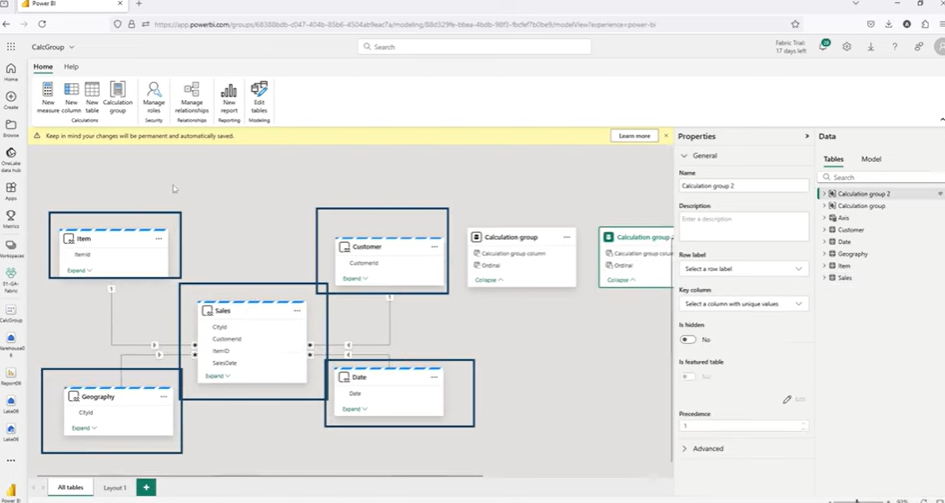Click the horizontal canvas scrollbar
The height and width of the screenshot is (503, 945).
260,476
